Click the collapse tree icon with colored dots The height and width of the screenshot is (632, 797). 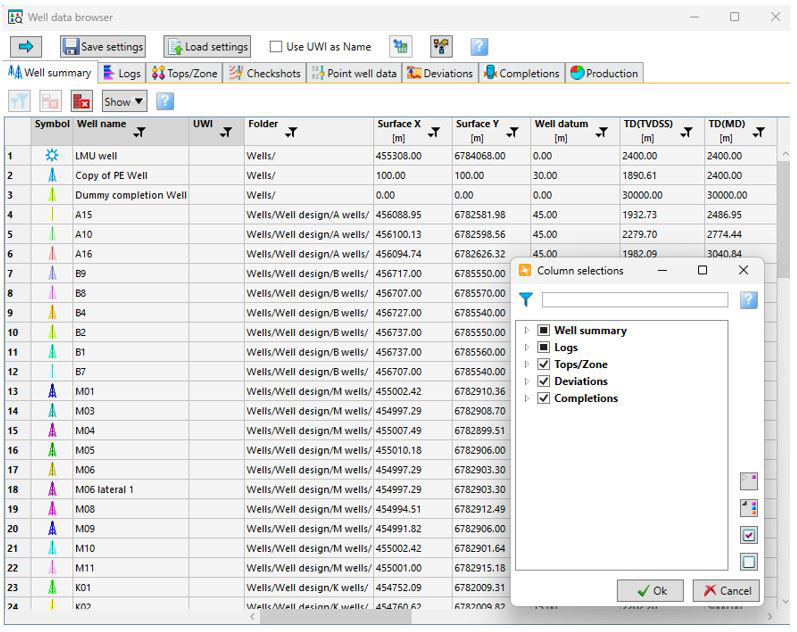click(749, 507)
